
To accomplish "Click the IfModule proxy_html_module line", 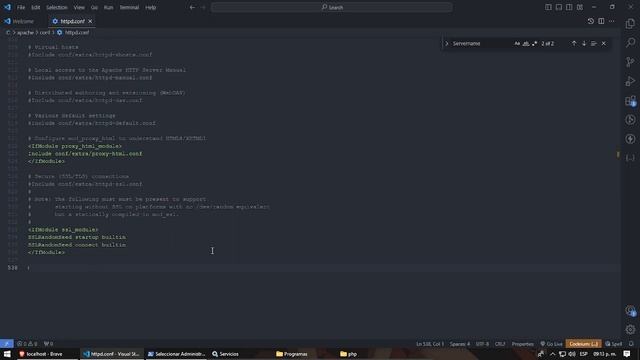I will pyautogui.click(x=75, y=146).
